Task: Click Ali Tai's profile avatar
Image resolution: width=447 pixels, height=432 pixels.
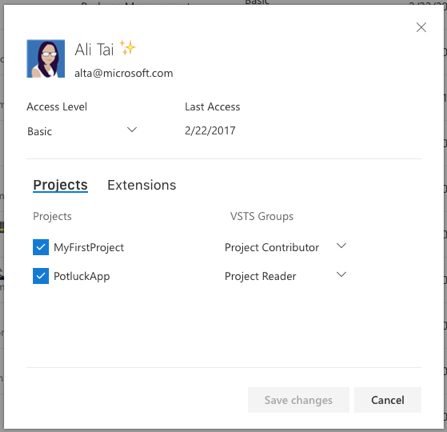Action: pos(46,59)
